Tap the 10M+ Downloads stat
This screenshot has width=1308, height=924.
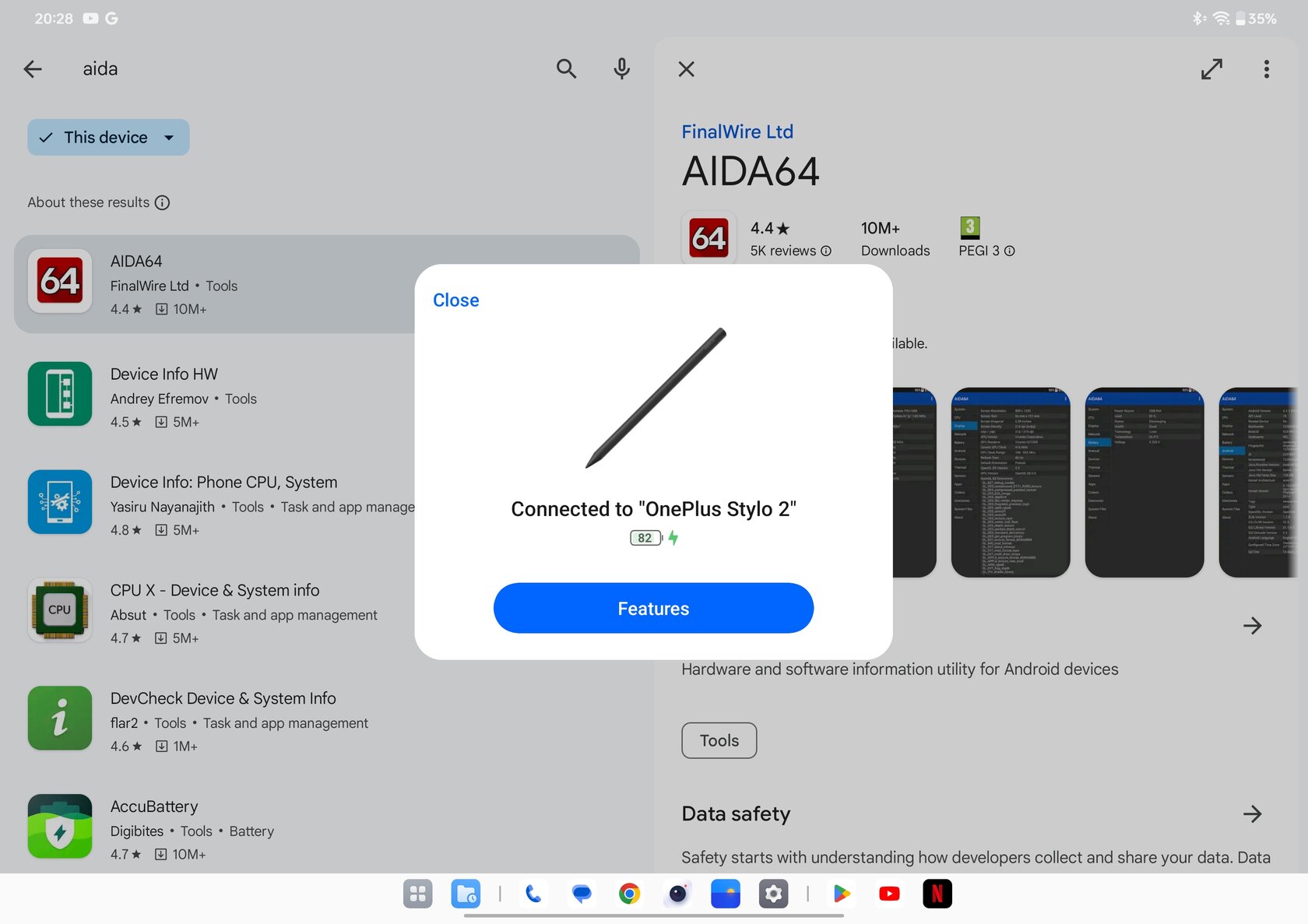click(x=895, y=239)
